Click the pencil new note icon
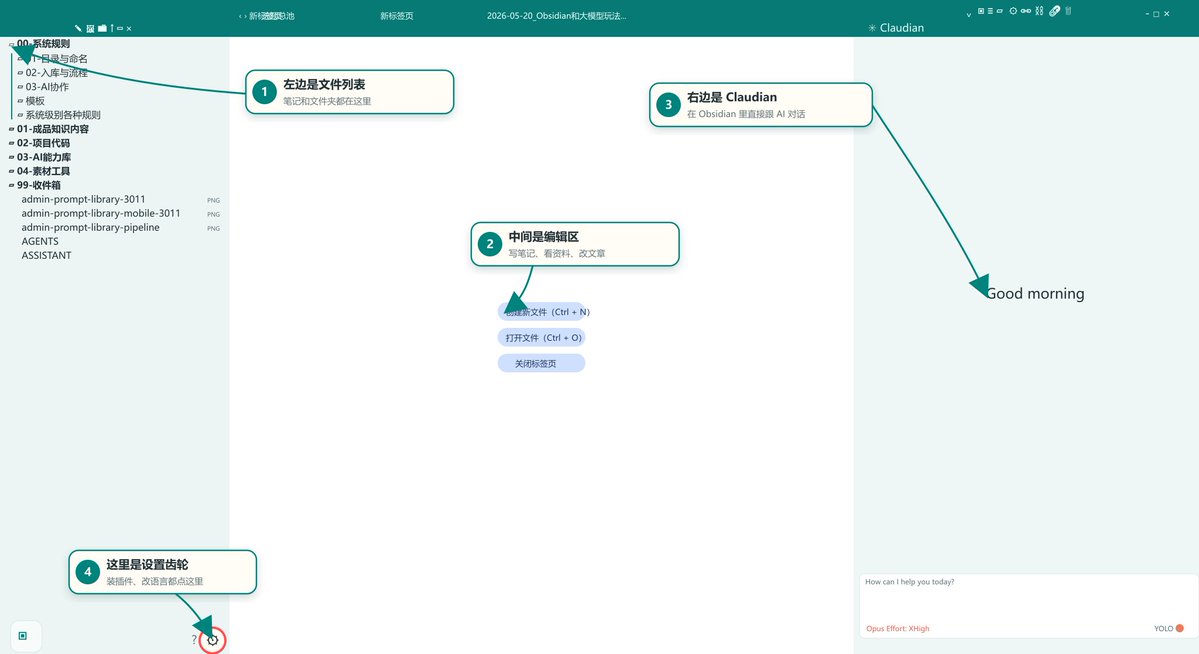The image size is (1199, 654). click(78, 28)
